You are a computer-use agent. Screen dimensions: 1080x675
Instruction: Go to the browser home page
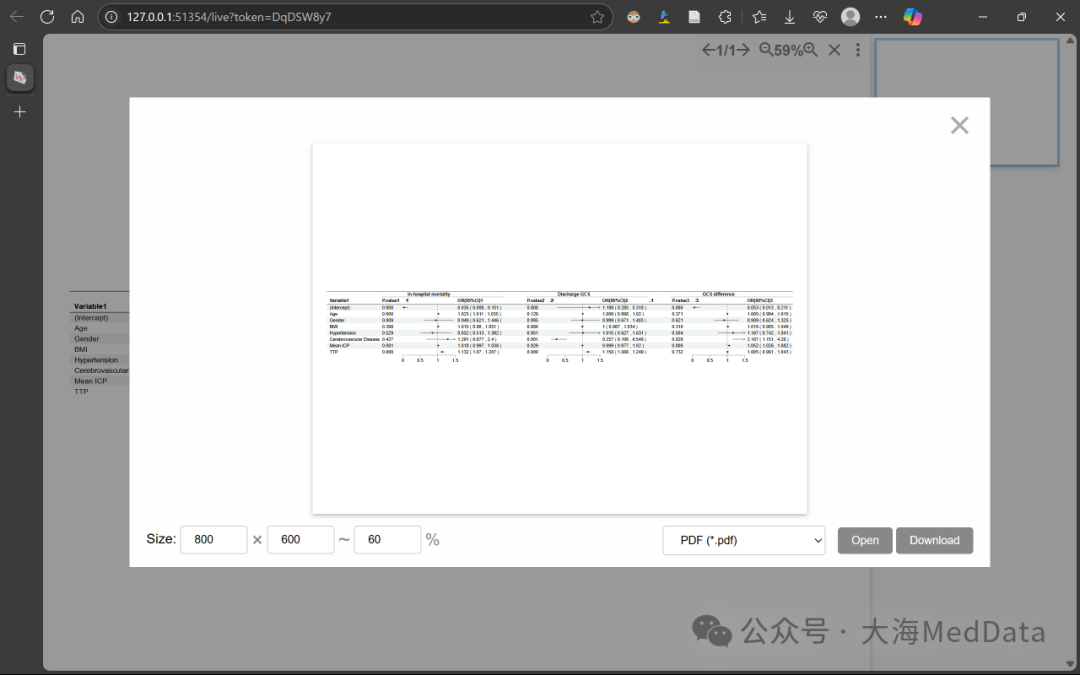coord(78,17)
